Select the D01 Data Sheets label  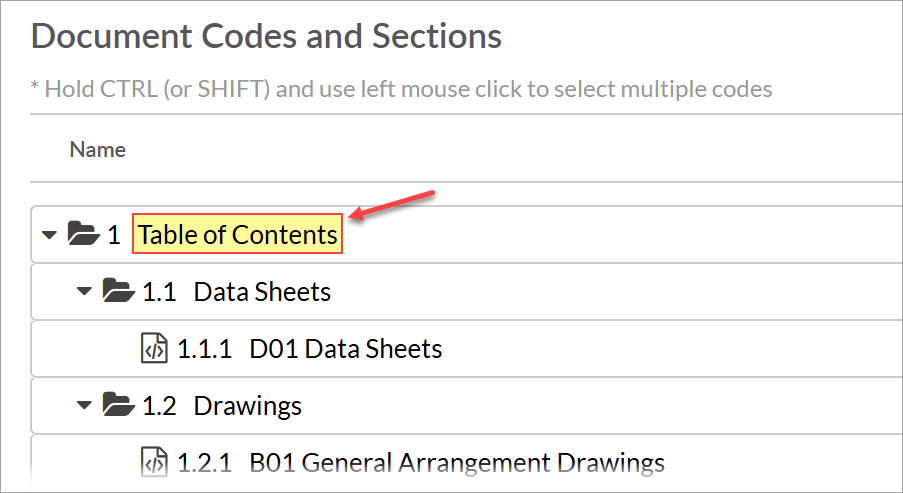point(346,349)
